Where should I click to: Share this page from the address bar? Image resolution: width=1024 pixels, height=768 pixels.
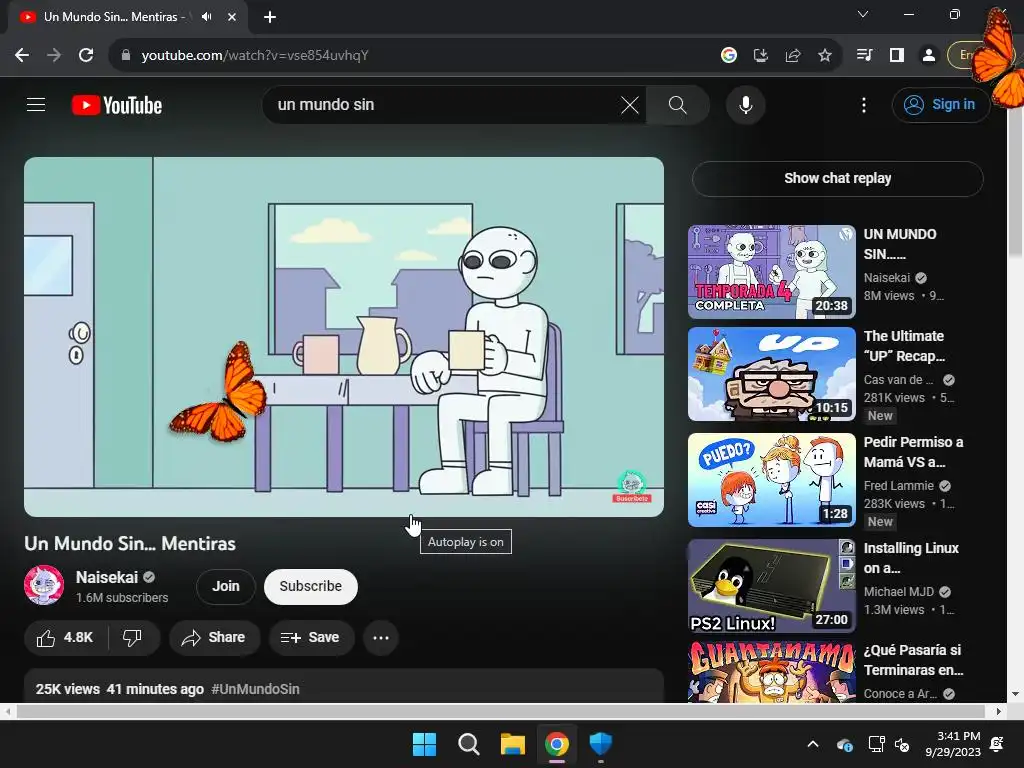pyautogui.click(x=793, y=56)
